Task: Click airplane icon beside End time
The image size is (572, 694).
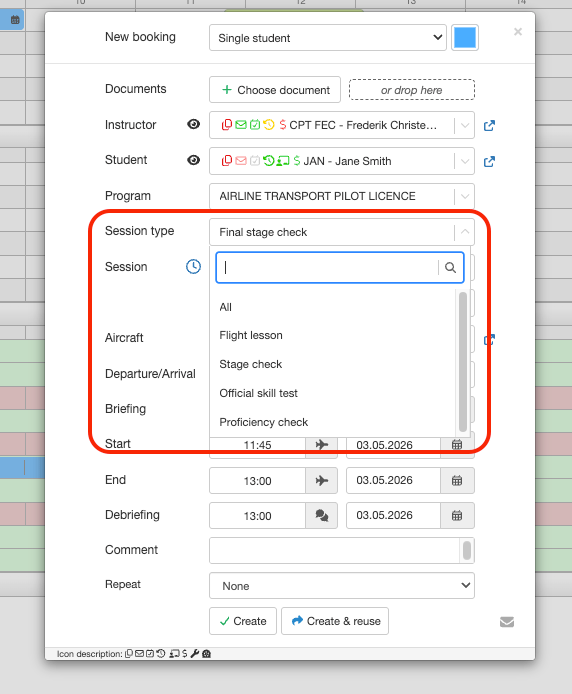Action: point(321,480)
